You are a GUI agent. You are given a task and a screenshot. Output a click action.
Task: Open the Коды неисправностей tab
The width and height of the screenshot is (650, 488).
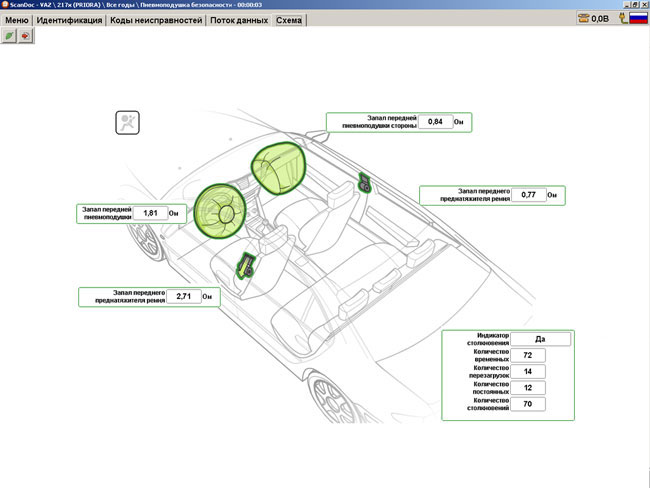155,20
